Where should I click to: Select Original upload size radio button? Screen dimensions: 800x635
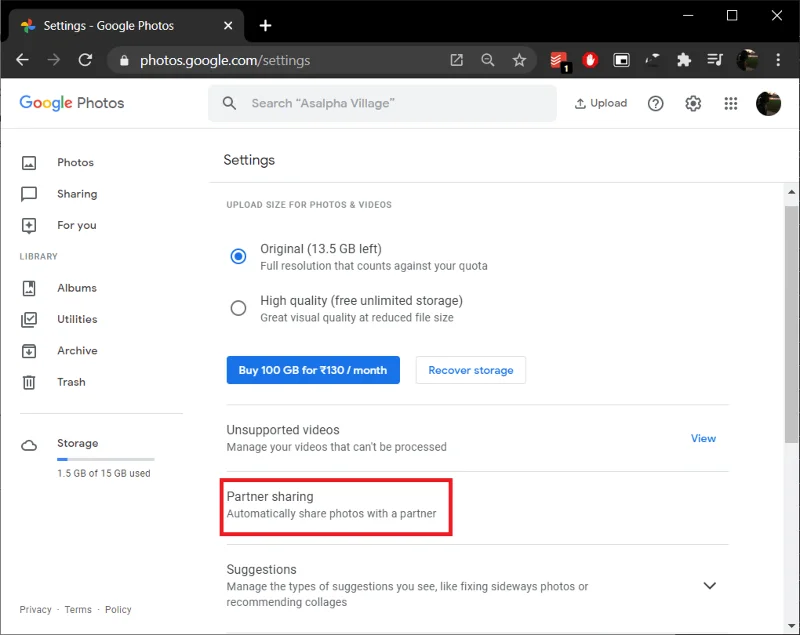(x=238, y=256)
